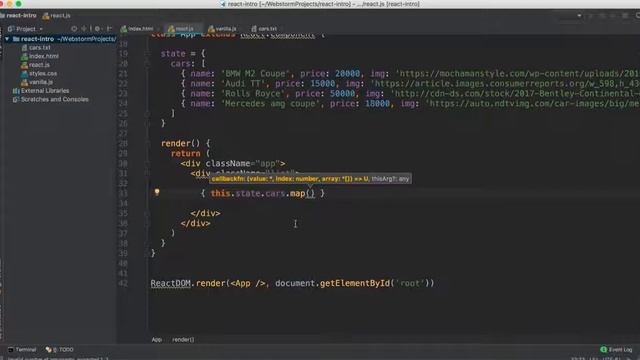
Task: Hide the Project tool window
Action: click(x=109, y=29)
